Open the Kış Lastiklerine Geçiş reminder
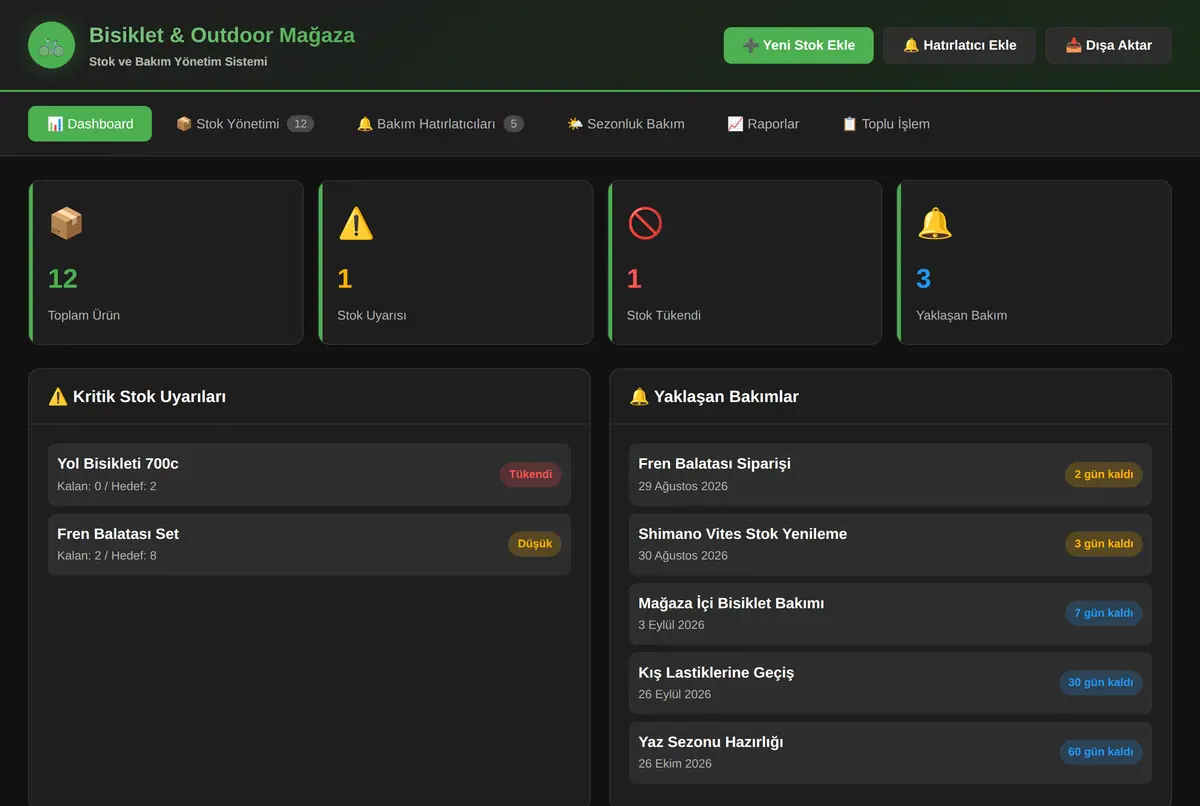This screenshot has height=806, width=1200. point(890,683)
